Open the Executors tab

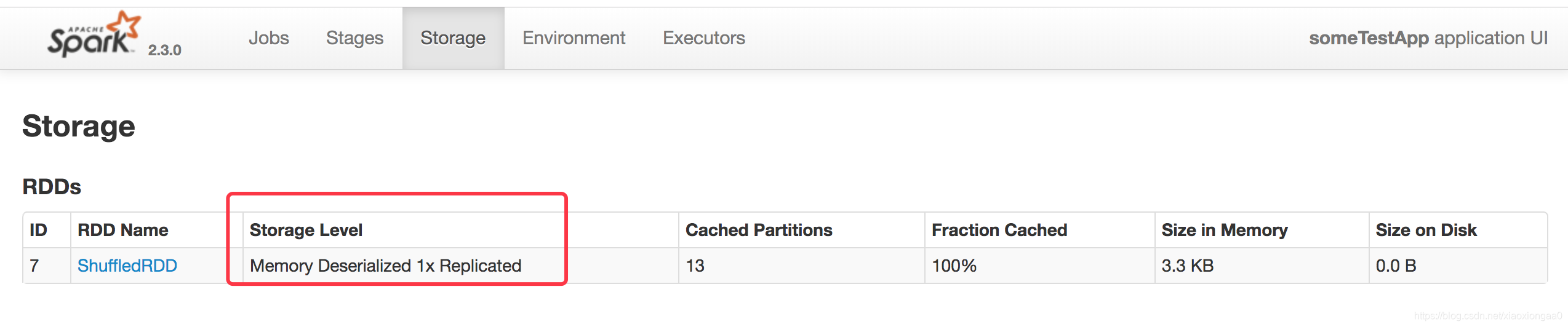coord(703,38)
